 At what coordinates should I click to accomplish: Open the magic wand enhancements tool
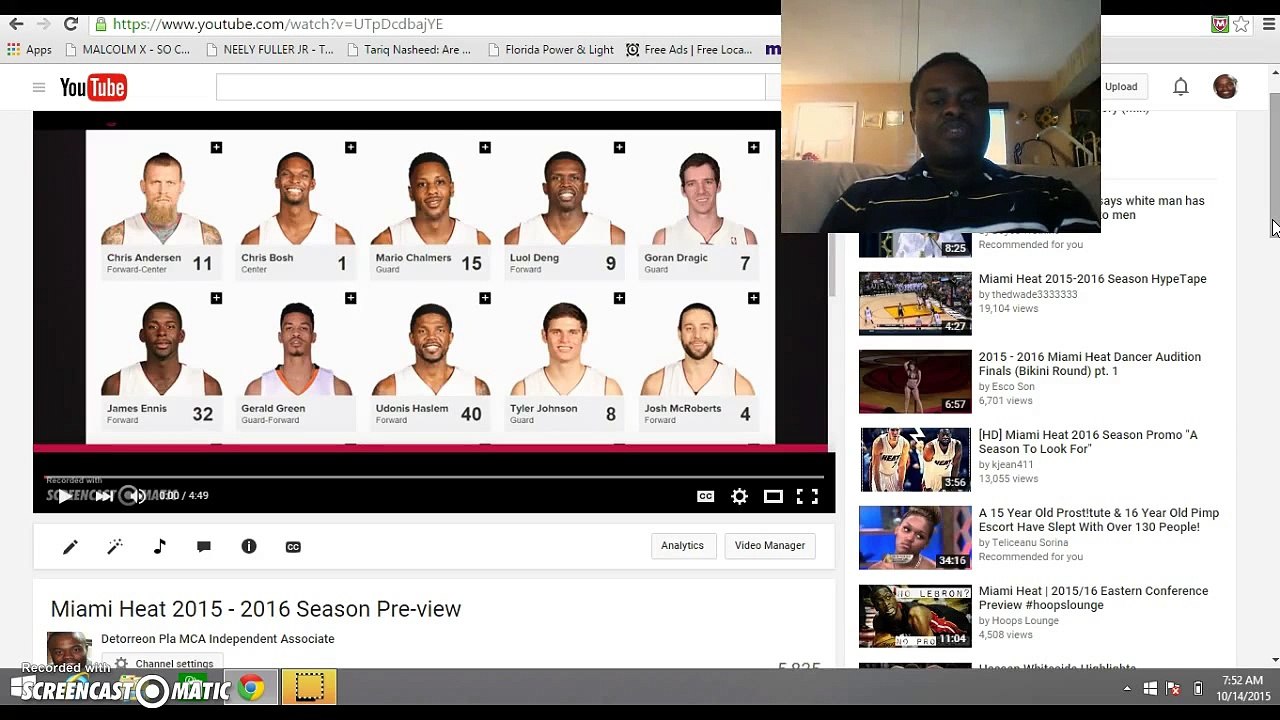115,546
